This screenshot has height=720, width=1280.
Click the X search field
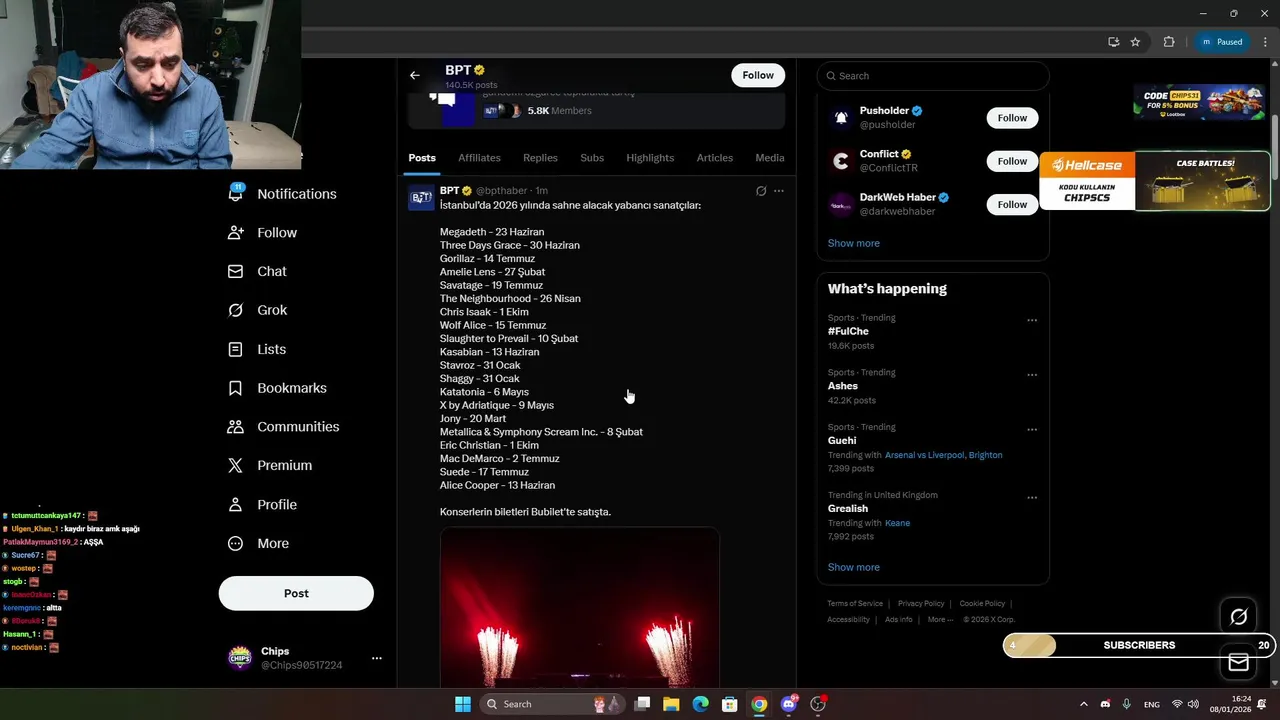[x=933, y=76]
